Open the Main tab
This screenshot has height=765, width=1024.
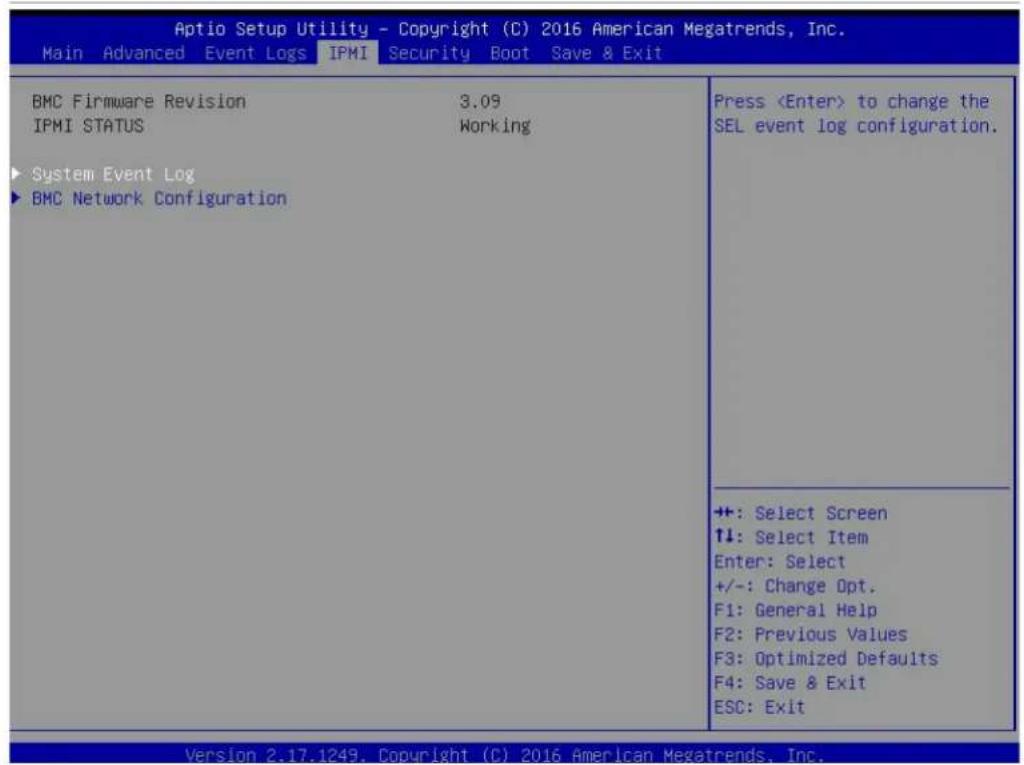[x=63, y=53]
